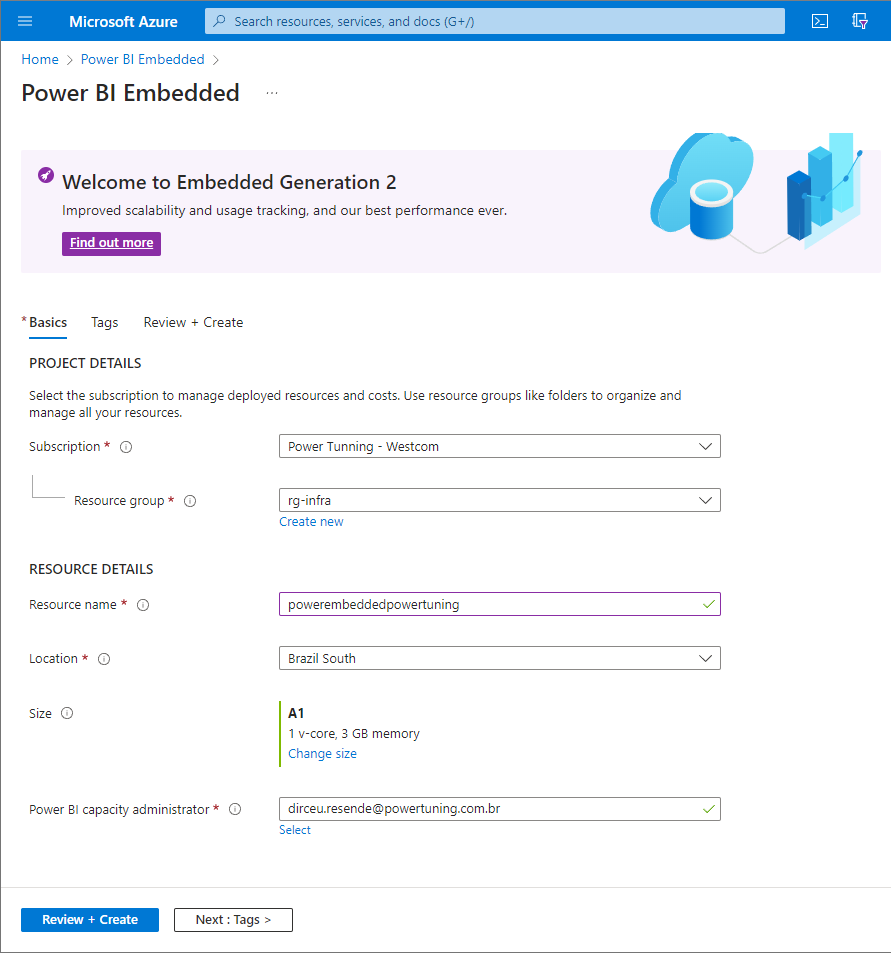Click the info icon beside Size

[67, 714]
